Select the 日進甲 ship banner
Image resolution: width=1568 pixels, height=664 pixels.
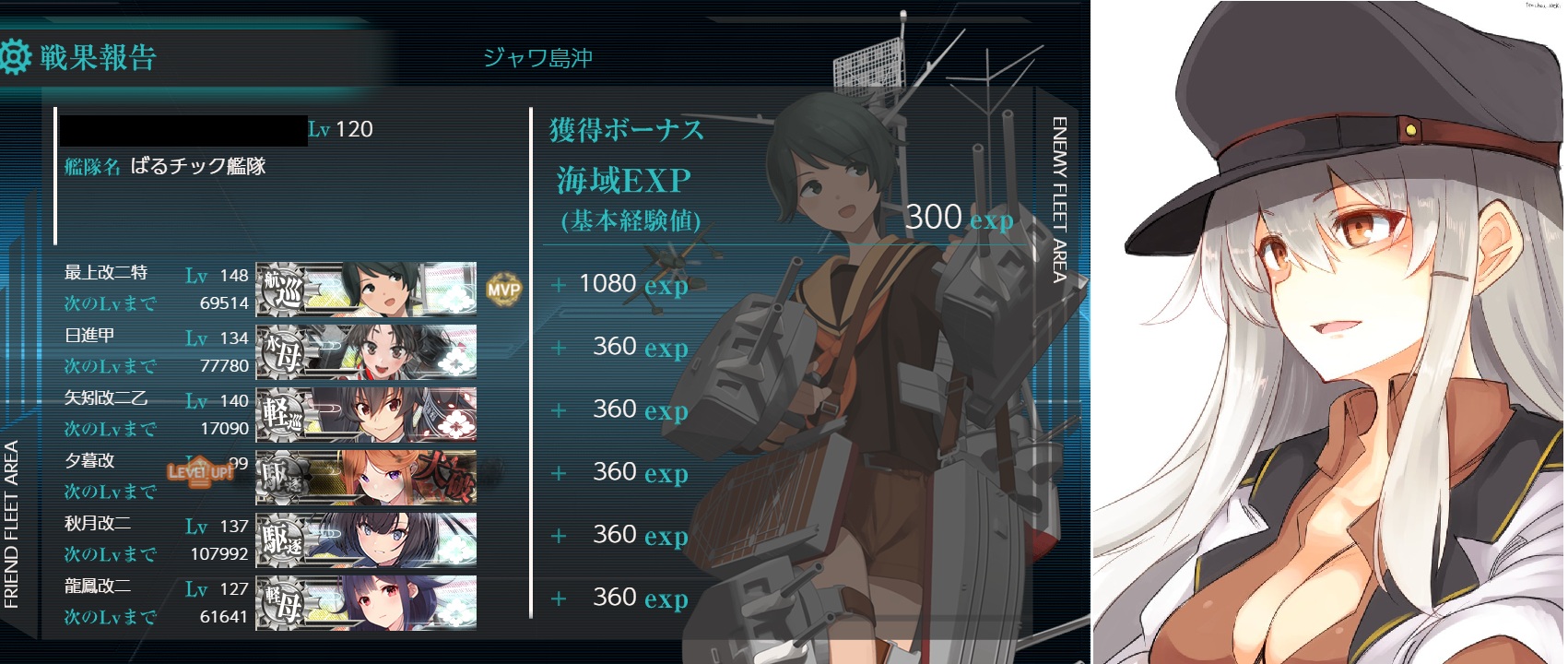pos(366,351)
